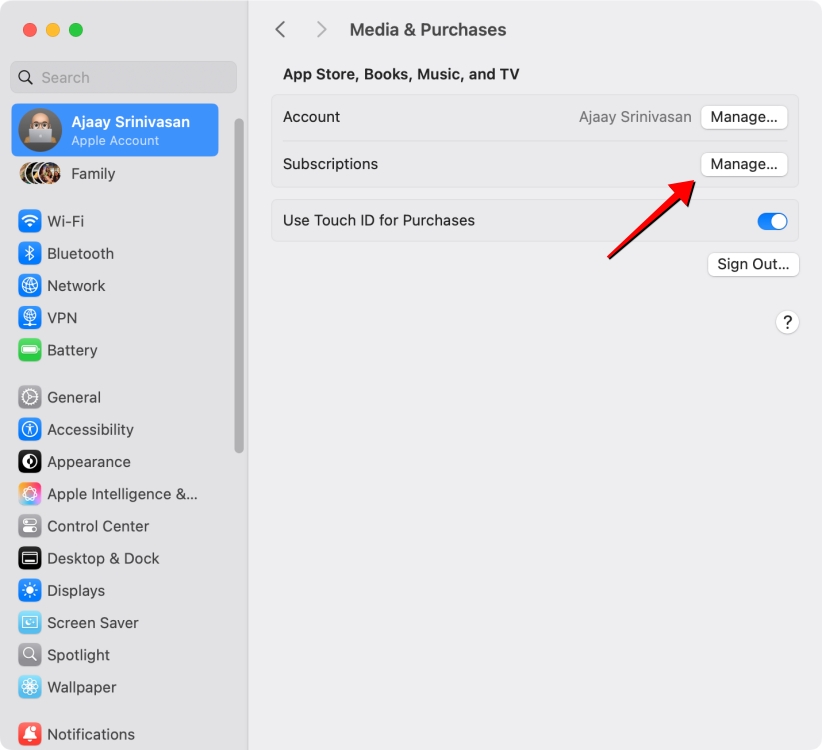Open the Bluetooth settings label
The height and width of the screenshot is (750, 822).
pyautogui.click(x=81, y=254)
